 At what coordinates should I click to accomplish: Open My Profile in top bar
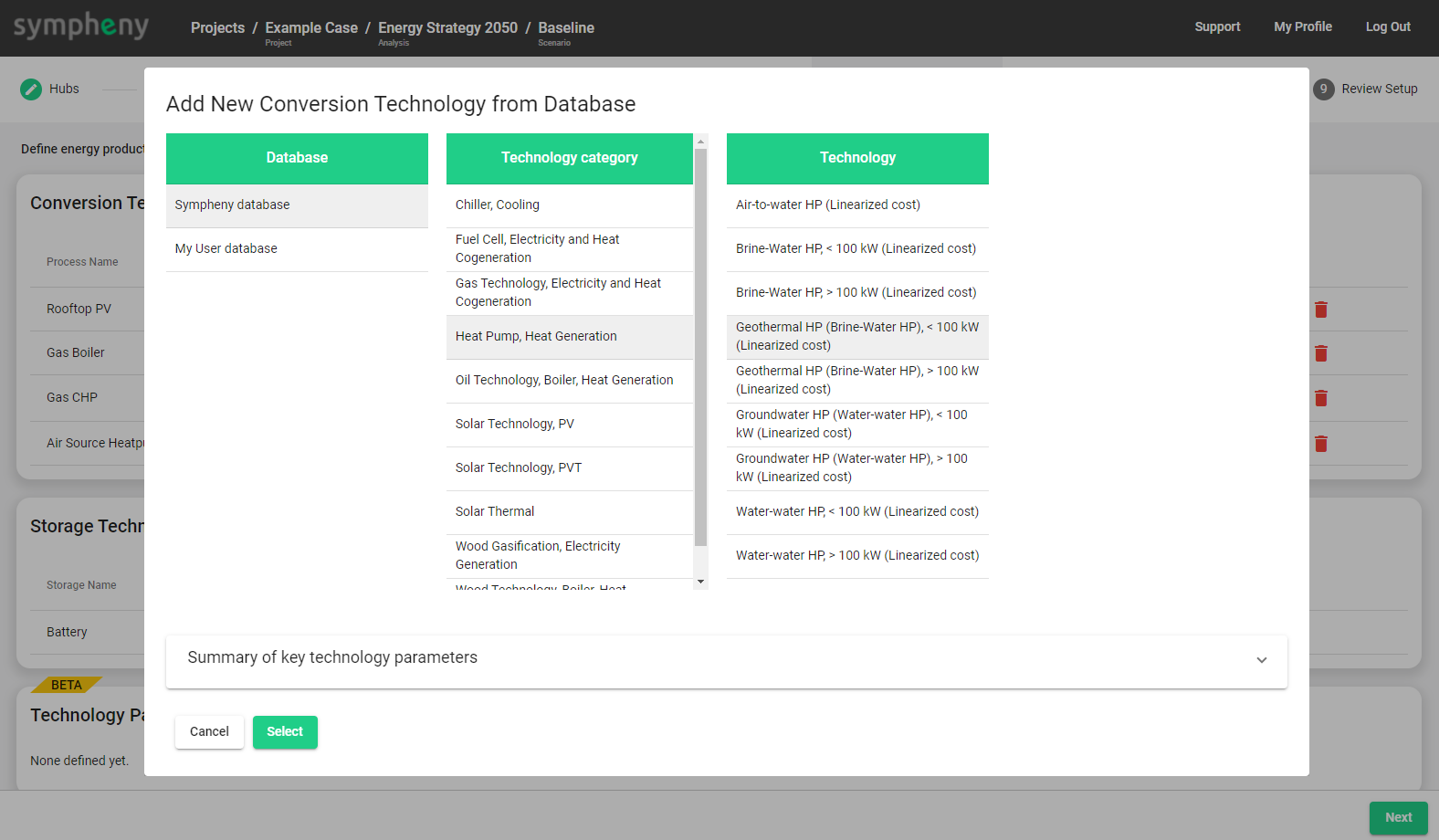(x=1302, y=26)
